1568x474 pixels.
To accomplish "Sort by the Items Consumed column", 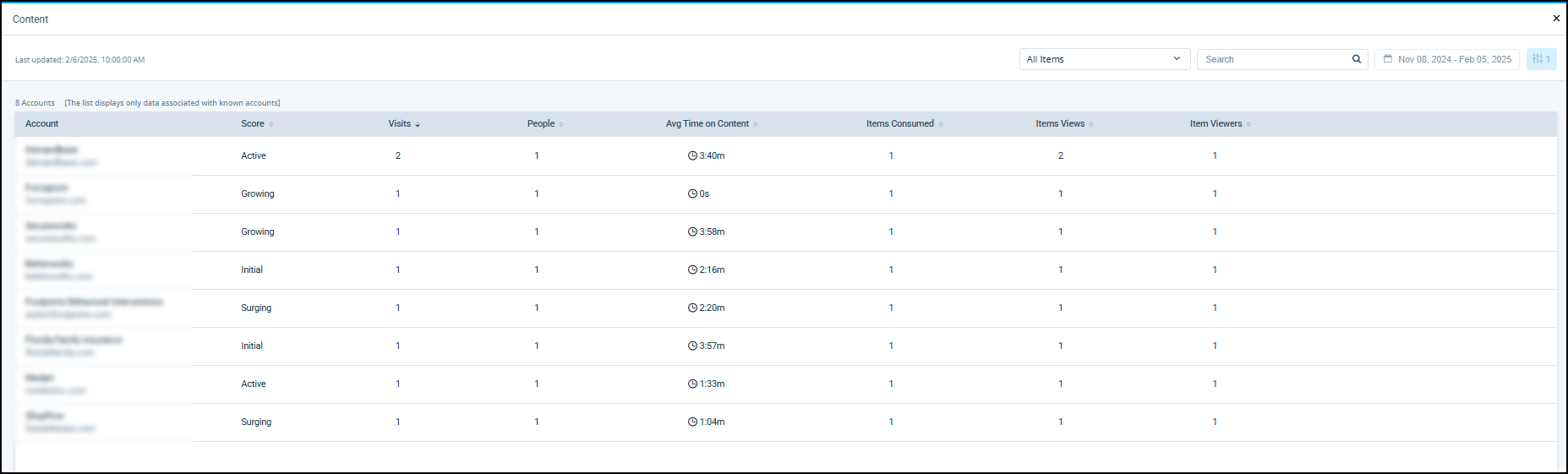I will coord(904,123).
